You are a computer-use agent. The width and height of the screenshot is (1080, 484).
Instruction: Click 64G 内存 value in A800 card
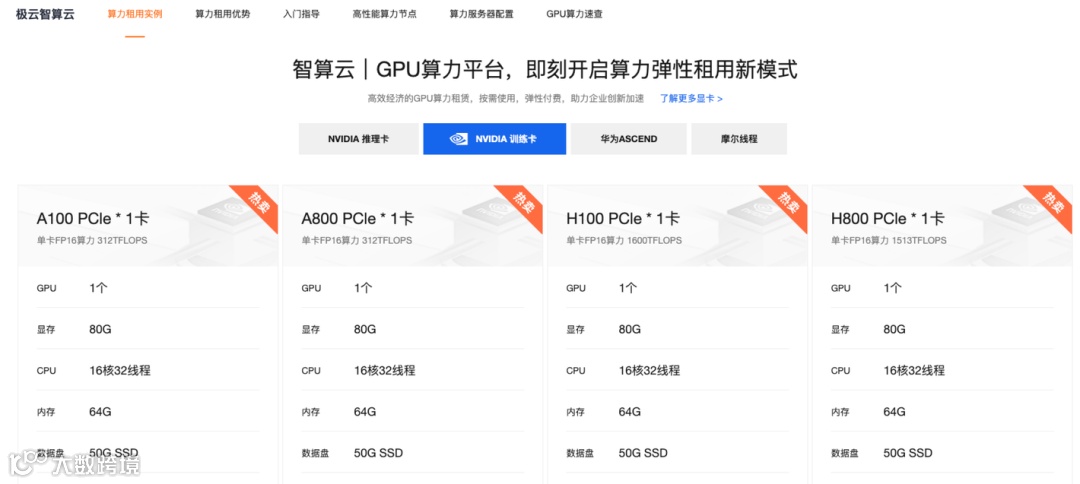pyautogui.click(x=365, y=412)
